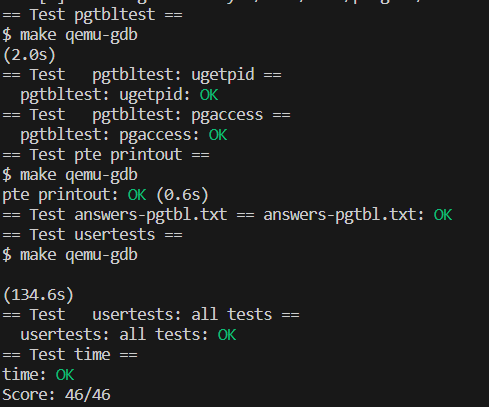The width and height of the screenshot is (489, 407).
Task: Click 'usertests: all tests' header text
Action: (x=182, y=315)
